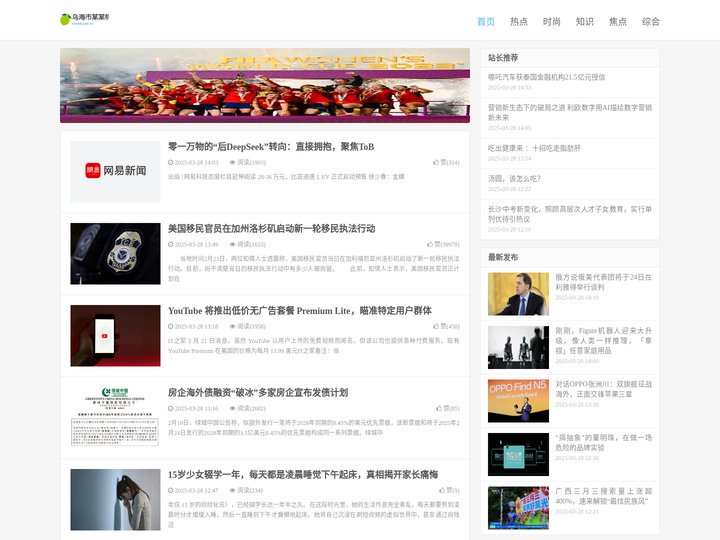The image size is (720, 540).
Task: Click clock icon on 美国移民官员 article
Action: coord(171,244)
